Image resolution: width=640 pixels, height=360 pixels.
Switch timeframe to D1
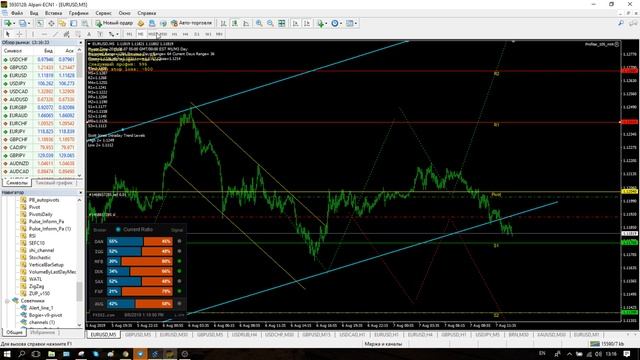pyautogui.click(x=197, y=34)
